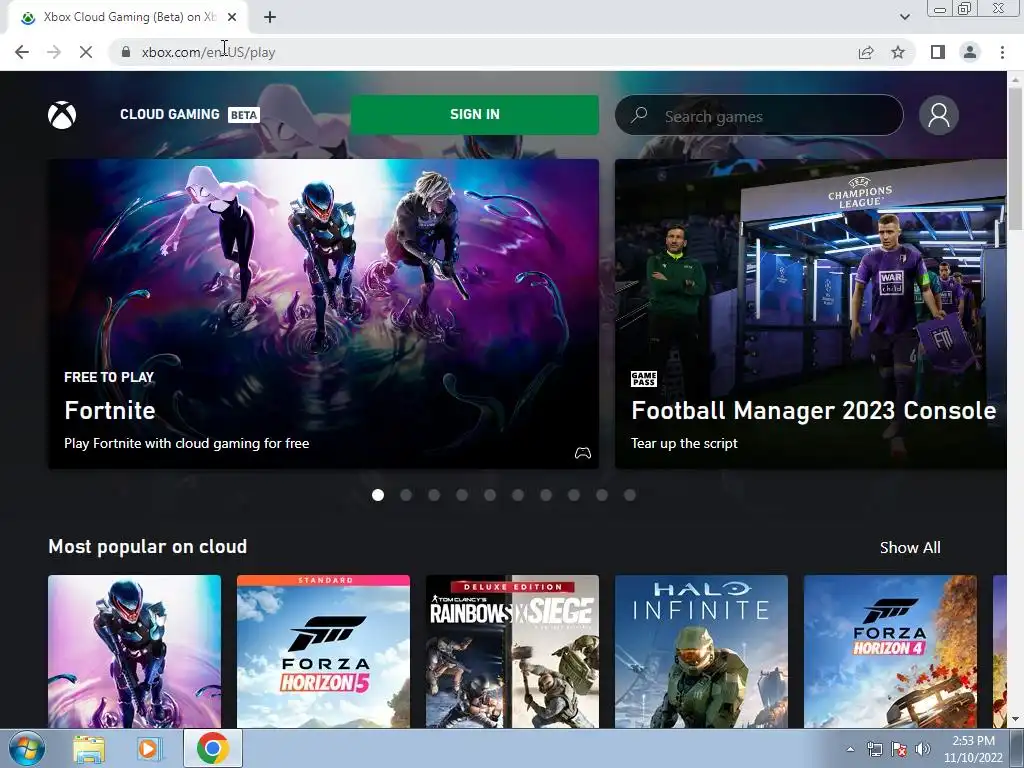Click the volume speaker tray icon
The width and height of the screenshot is (1024, 768).
tap(923, 749)
